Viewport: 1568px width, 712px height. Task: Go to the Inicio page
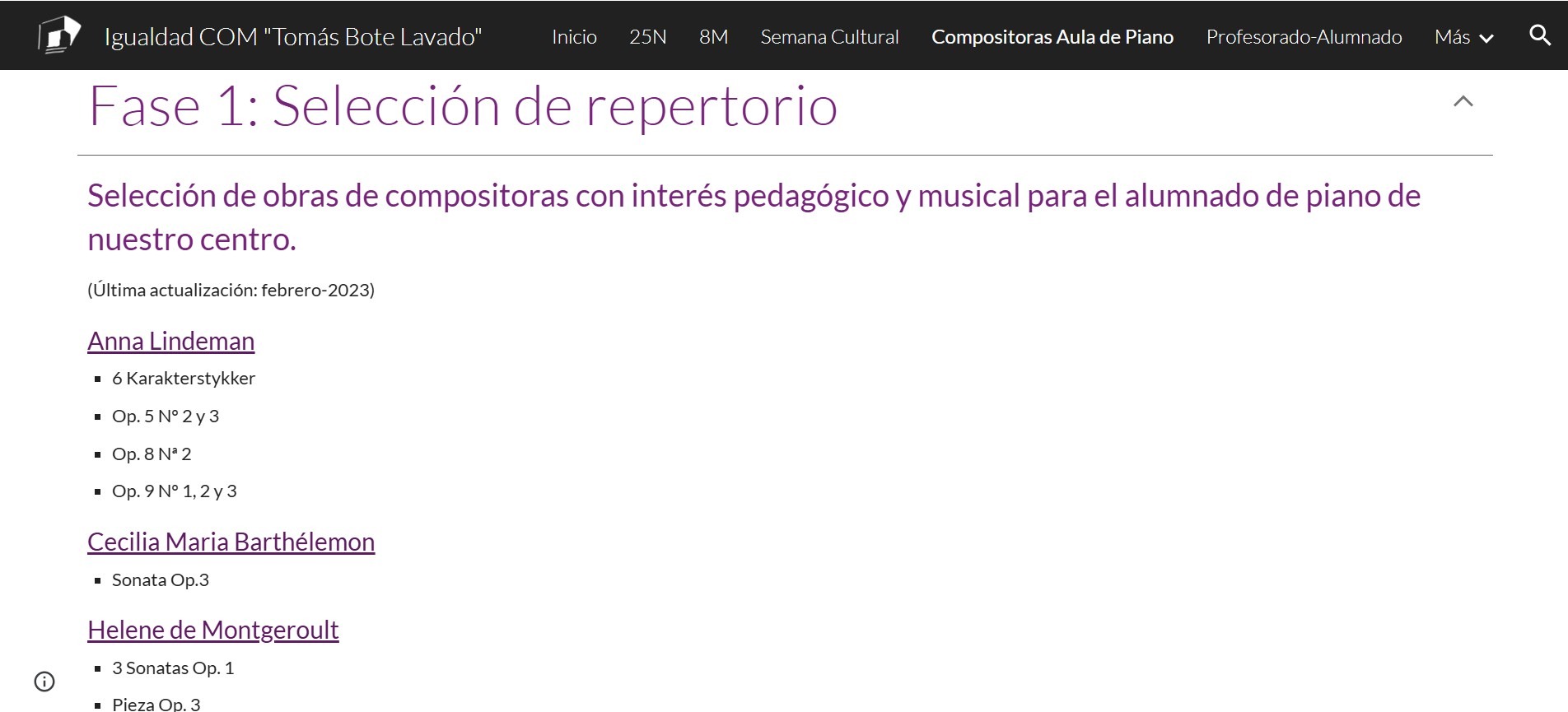574,37
